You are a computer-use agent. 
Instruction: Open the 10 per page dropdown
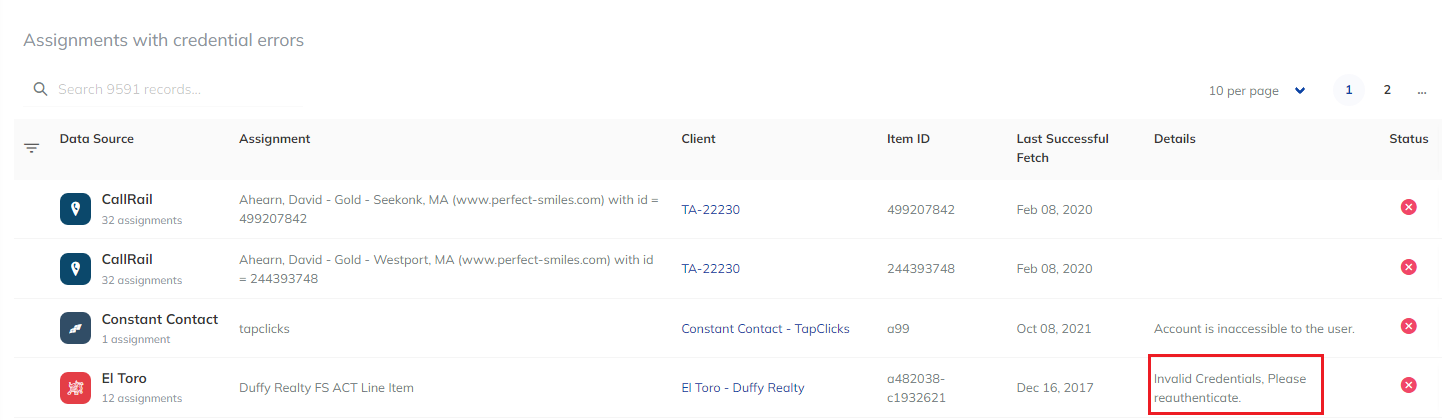point(1257,91)
